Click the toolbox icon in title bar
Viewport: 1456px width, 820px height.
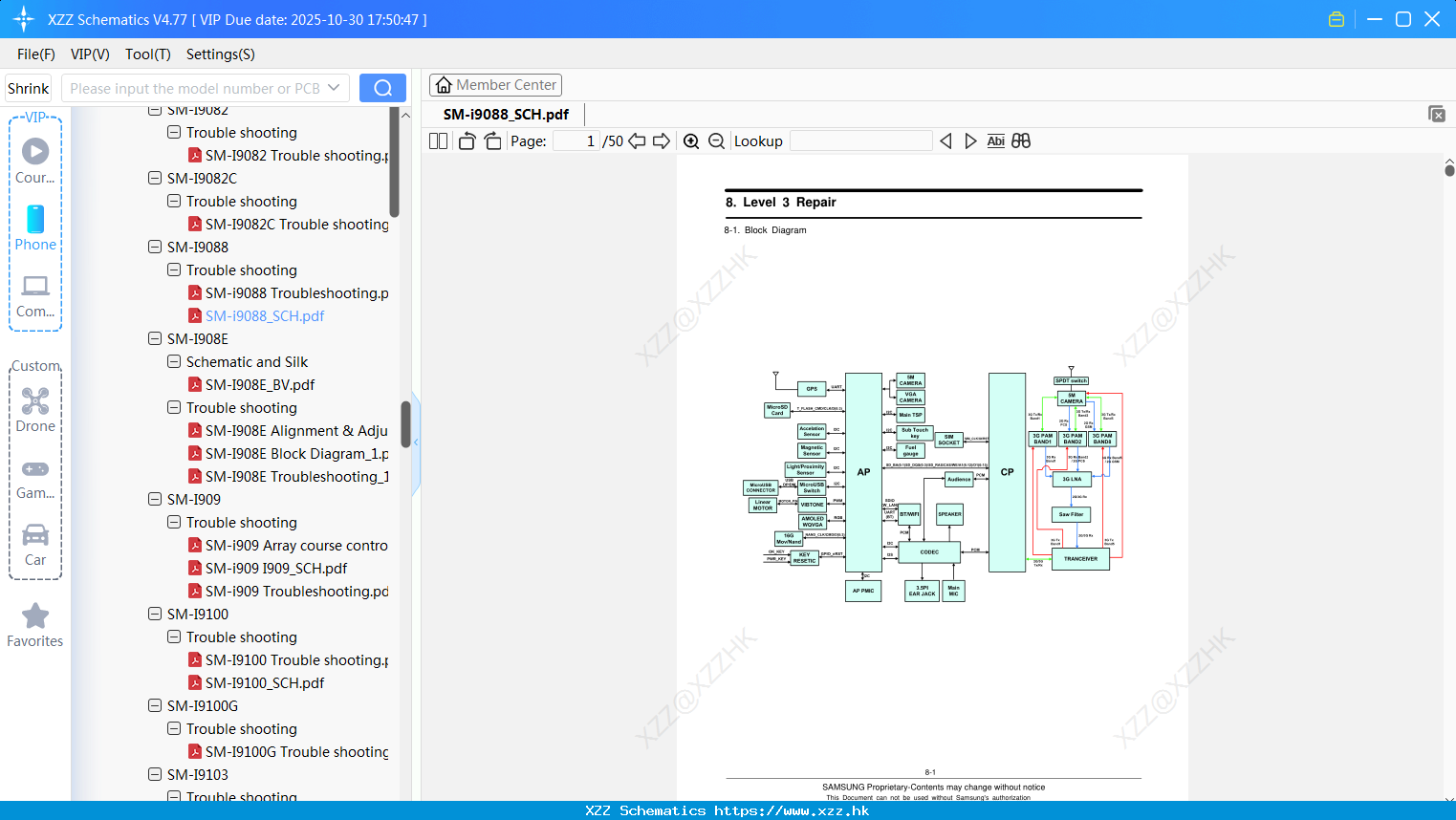tap(1336, 19)
